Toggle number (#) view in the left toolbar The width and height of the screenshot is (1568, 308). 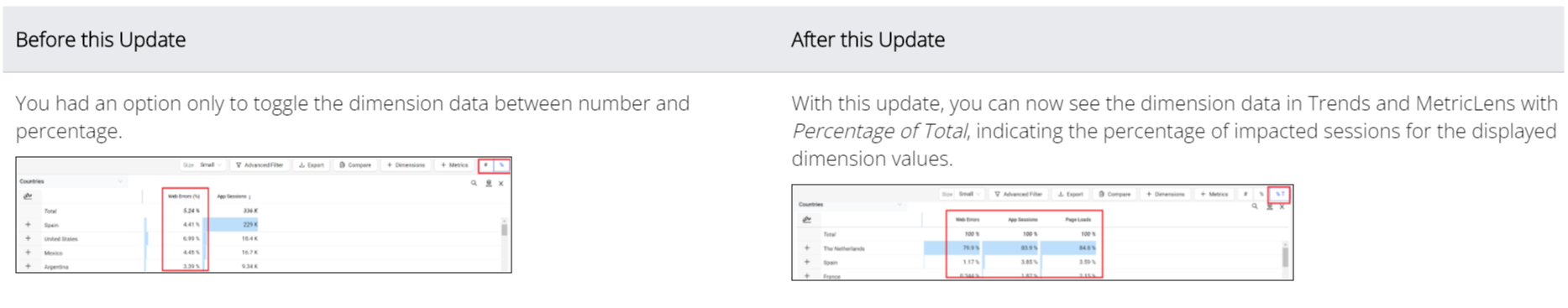(485, 165)
